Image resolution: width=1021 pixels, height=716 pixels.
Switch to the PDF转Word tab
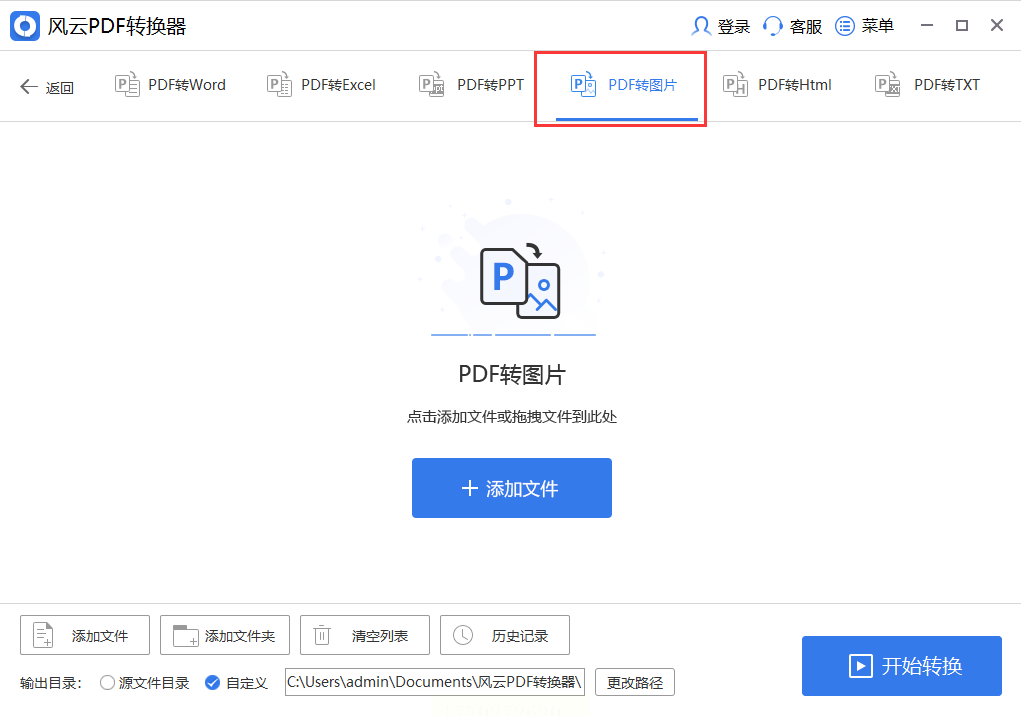[170, 85]
